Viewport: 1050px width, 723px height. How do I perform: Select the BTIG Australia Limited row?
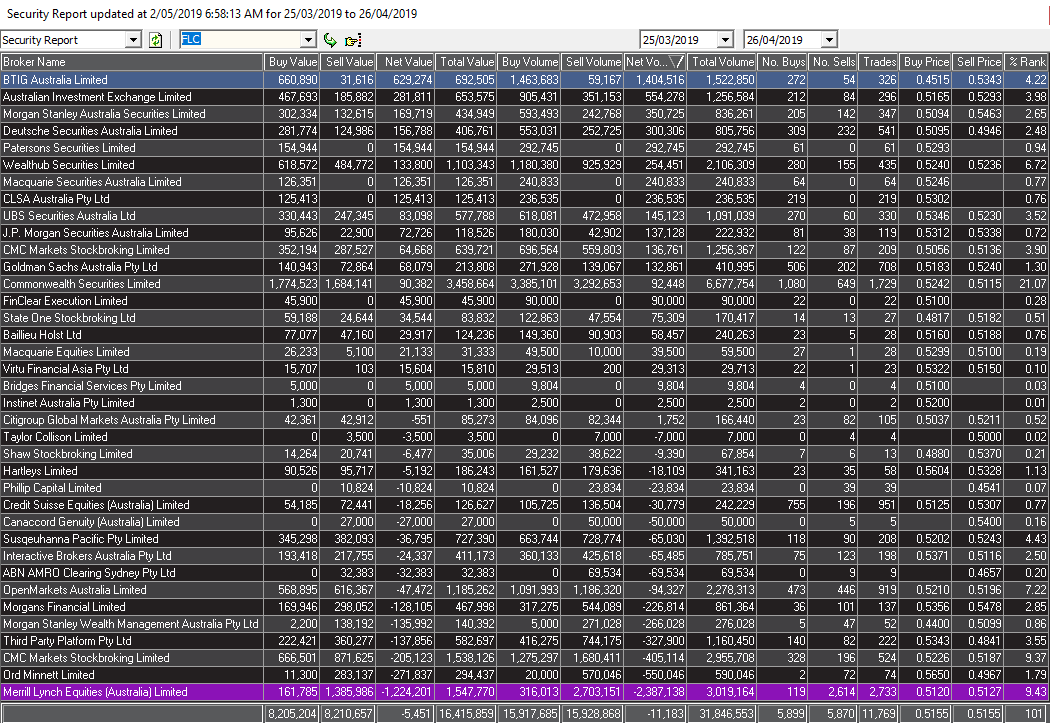524,80
